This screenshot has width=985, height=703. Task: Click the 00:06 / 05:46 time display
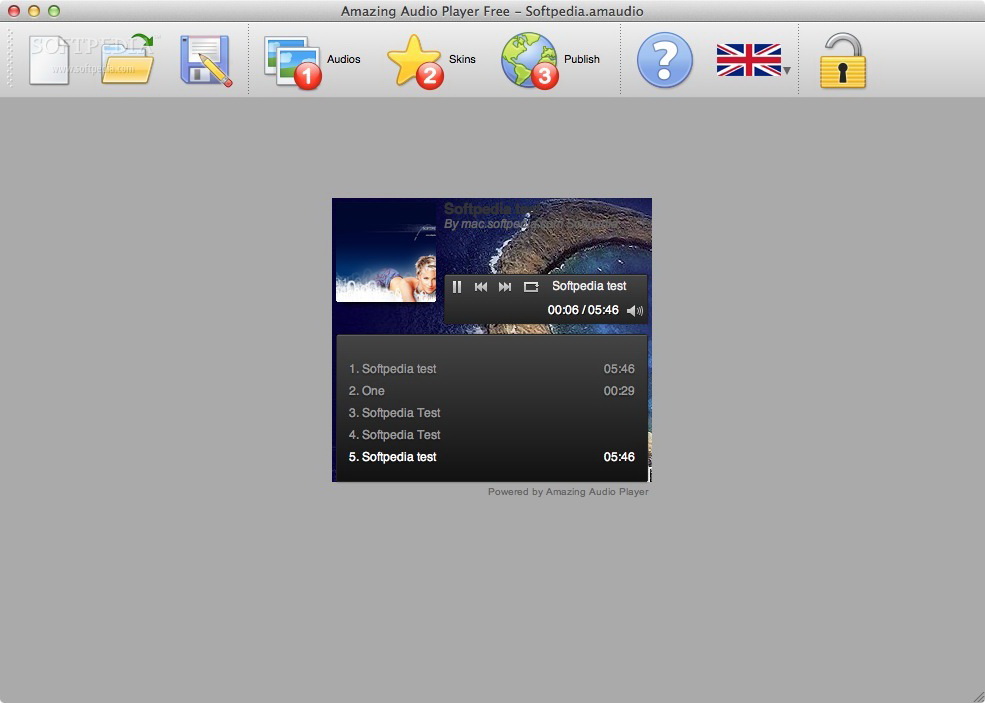pyautogui.click(x=583, y=310)
